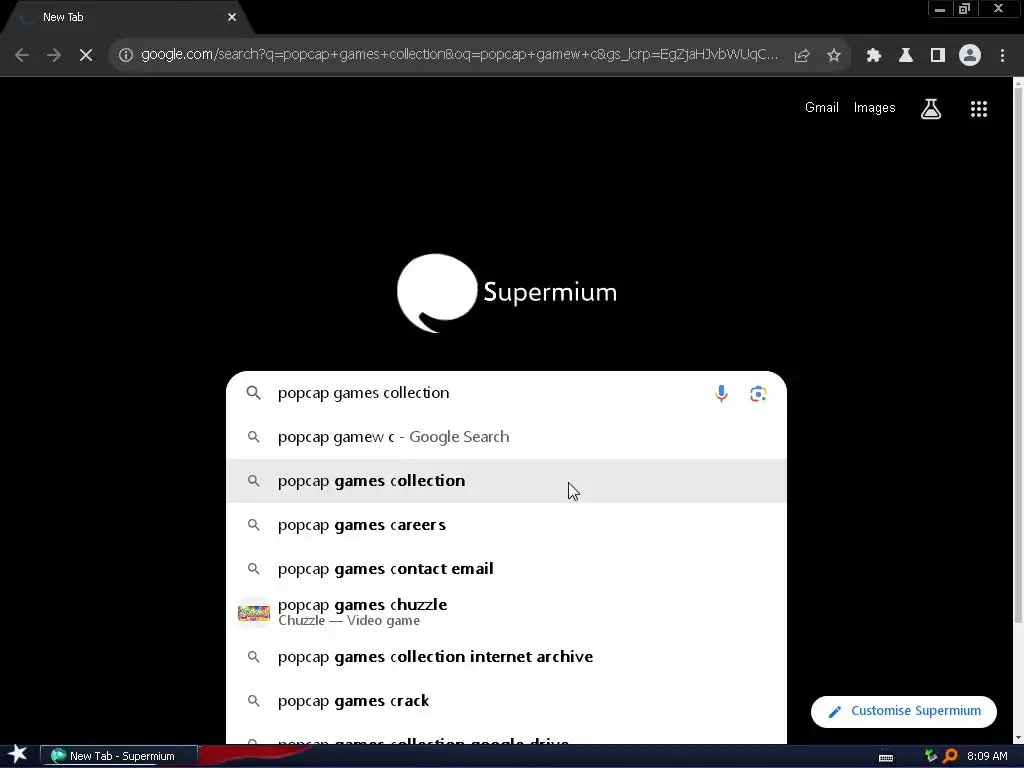Click the taskbar start star icon
Image resolution: width=1024 pixels, height=768 pixels.
point(18,755)
